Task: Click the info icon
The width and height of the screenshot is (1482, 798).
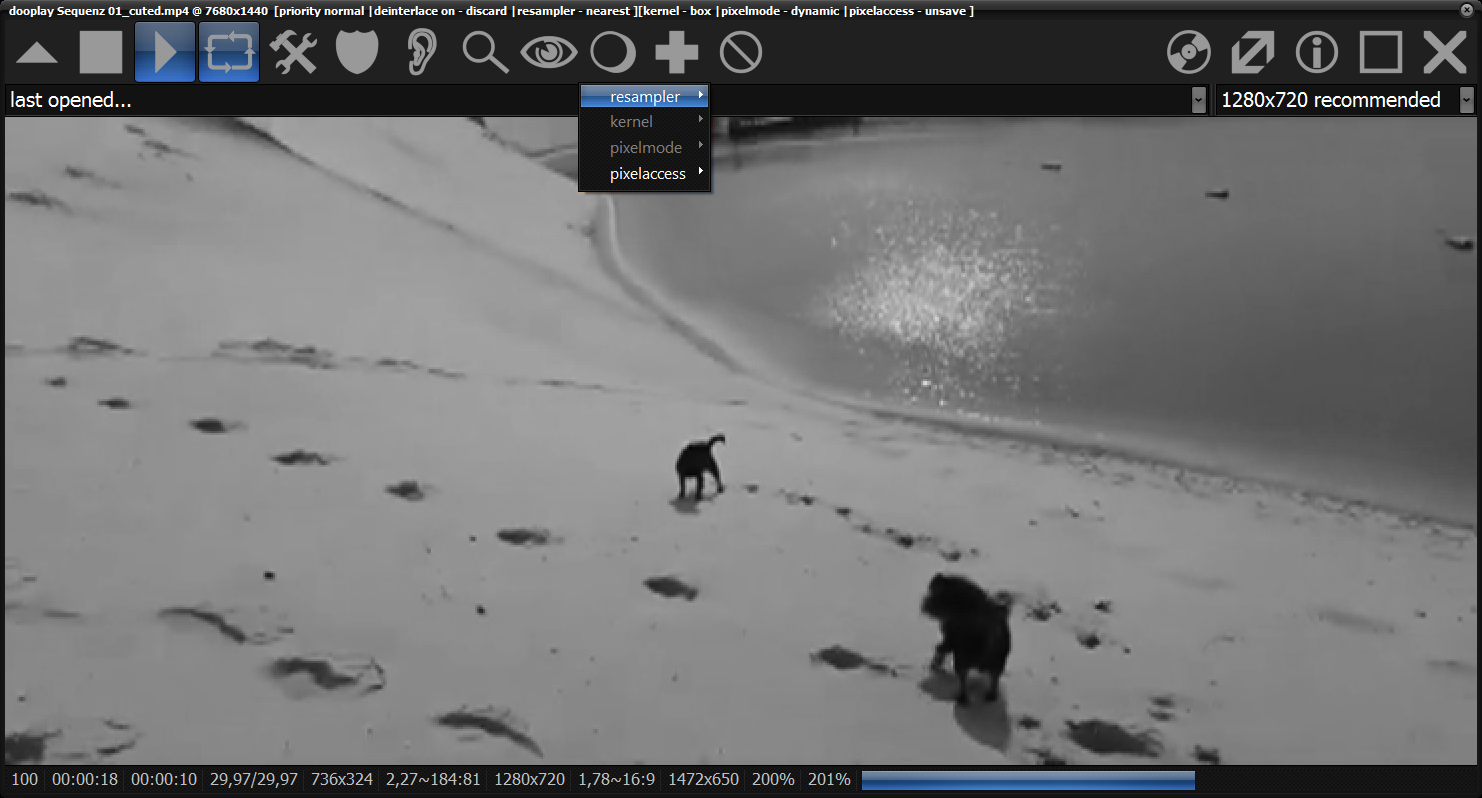Action: coord(1317,52)
